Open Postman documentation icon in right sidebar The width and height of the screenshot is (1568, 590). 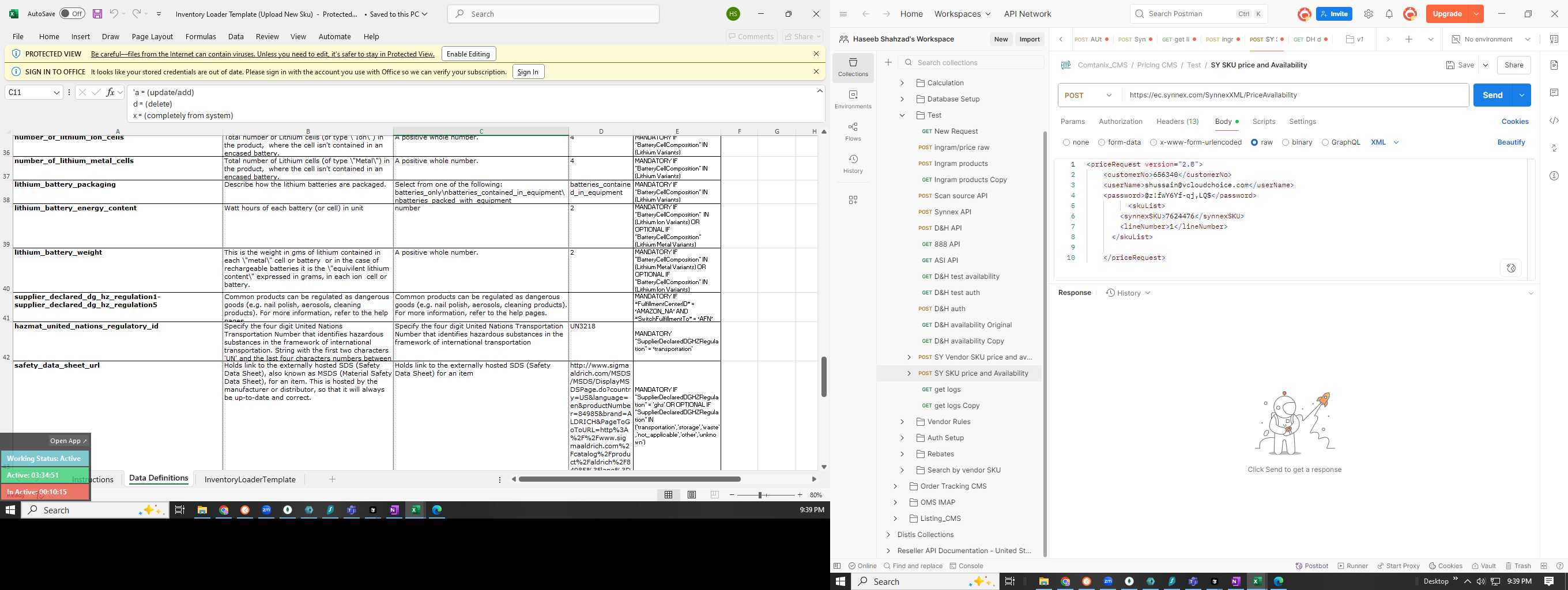[x=1554, y=65]
